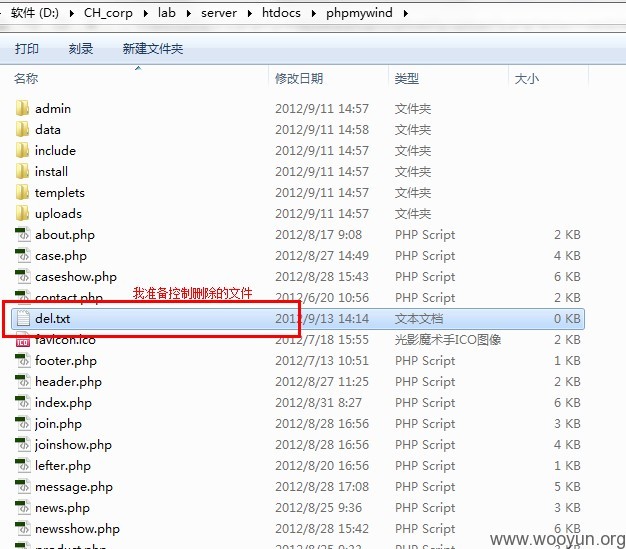Viewport: 626px width, 549px height.
Task: Select the about.php file name
Action: click(x=65, y=235)
